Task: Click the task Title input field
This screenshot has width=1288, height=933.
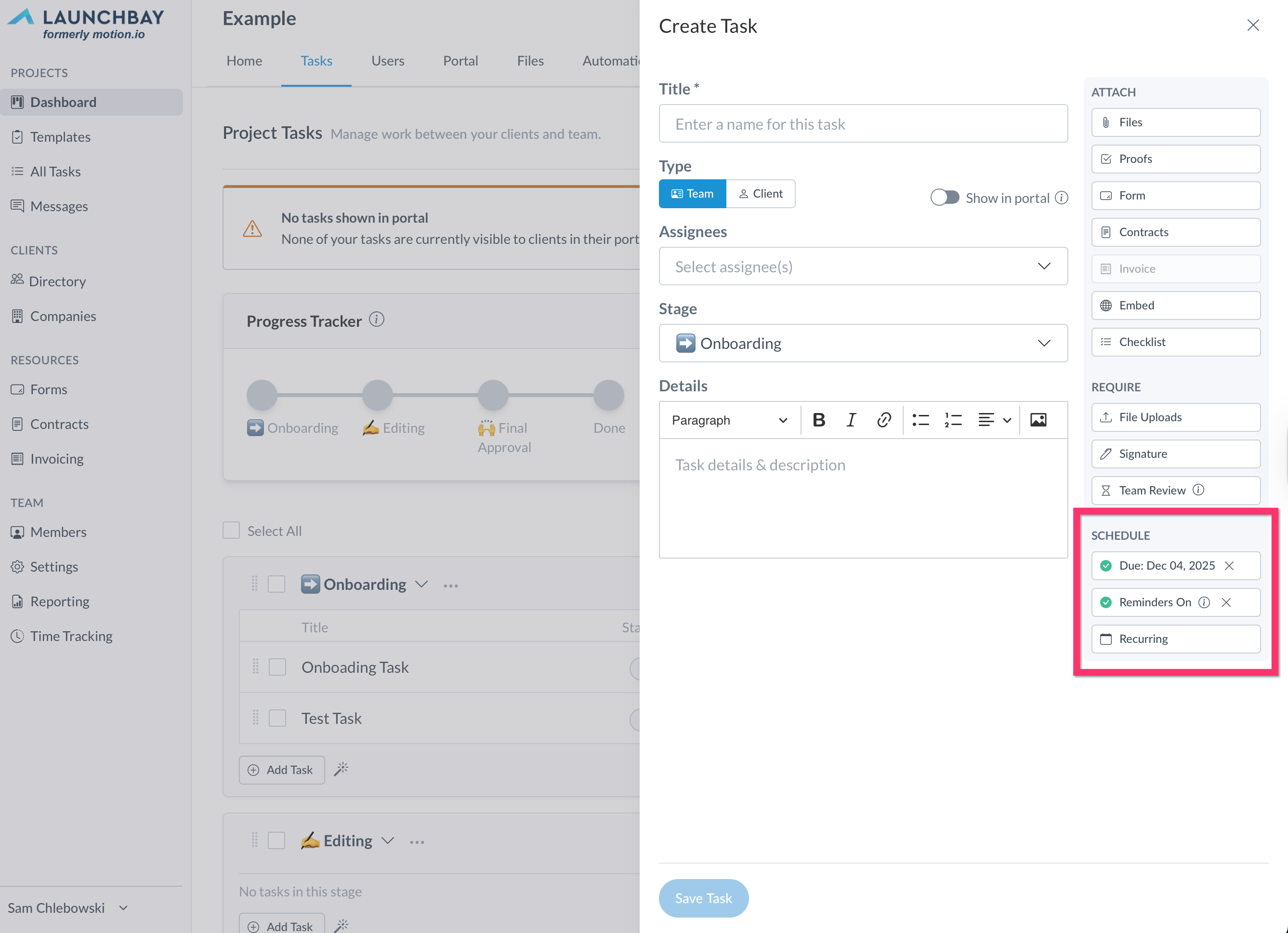Action: coord(863,124)
